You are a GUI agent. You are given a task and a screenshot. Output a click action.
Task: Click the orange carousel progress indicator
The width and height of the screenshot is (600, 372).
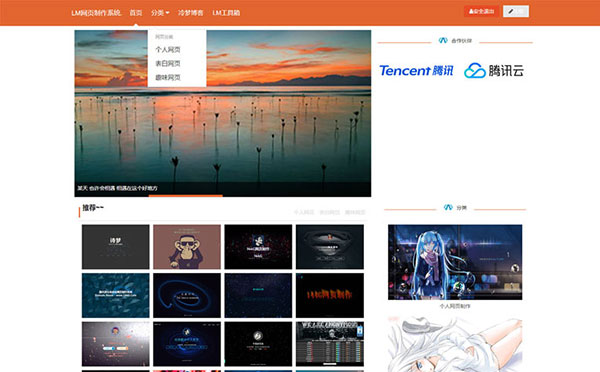(x=186, y=196)
